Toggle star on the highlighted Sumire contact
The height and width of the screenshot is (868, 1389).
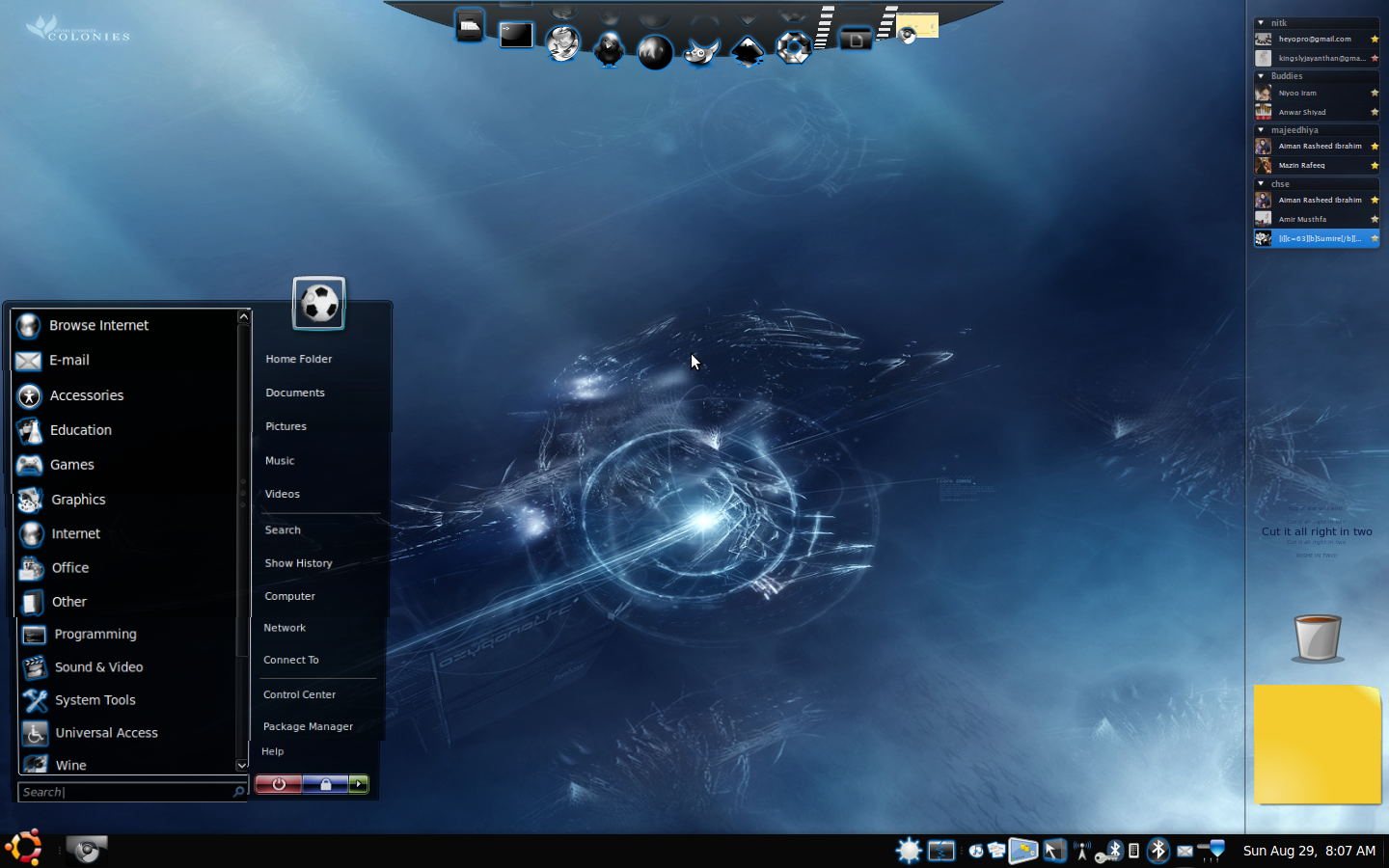(x=1375, y=238)
